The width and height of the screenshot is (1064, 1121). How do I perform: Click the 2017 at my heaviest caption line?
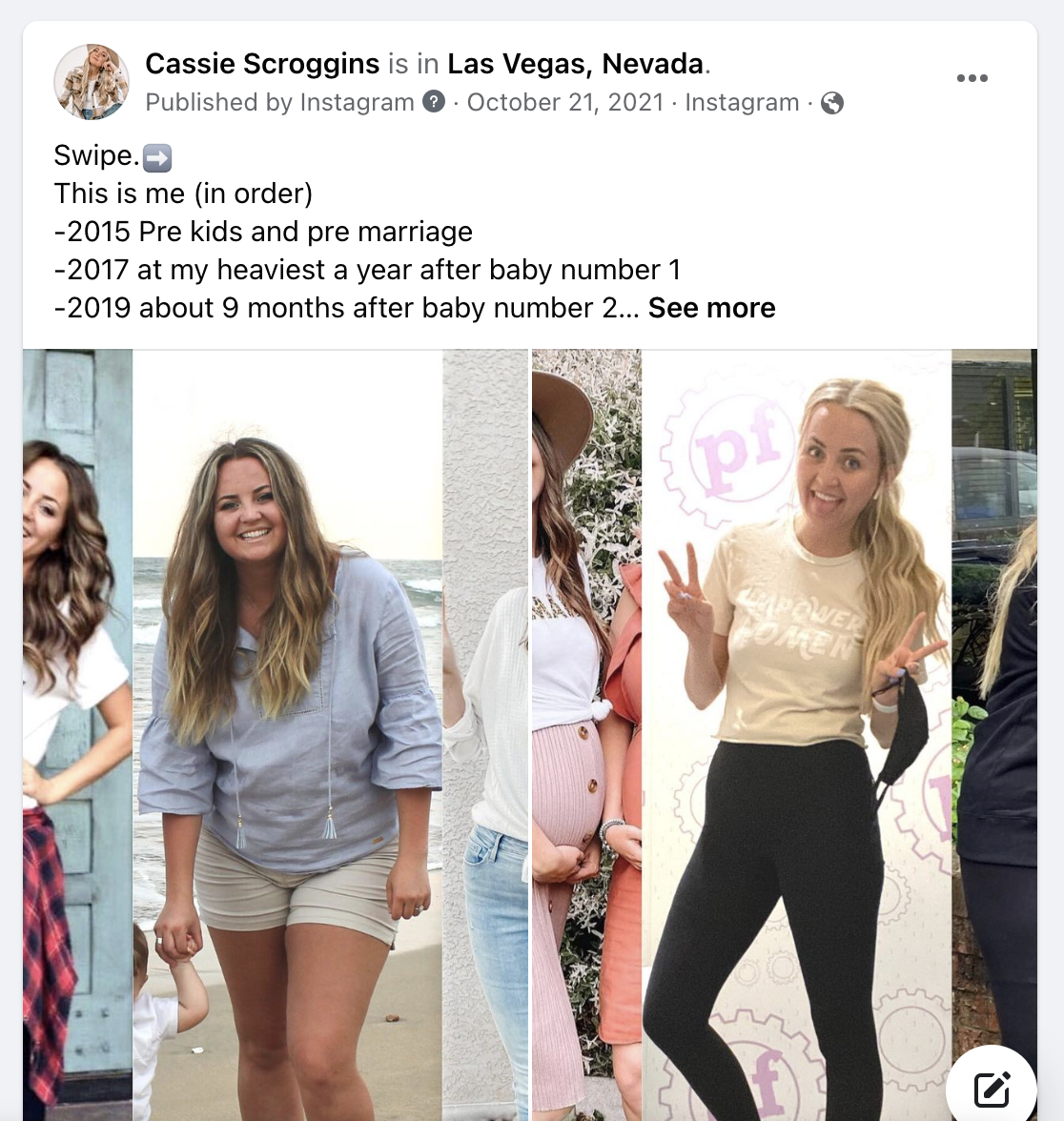coord(368,271)
